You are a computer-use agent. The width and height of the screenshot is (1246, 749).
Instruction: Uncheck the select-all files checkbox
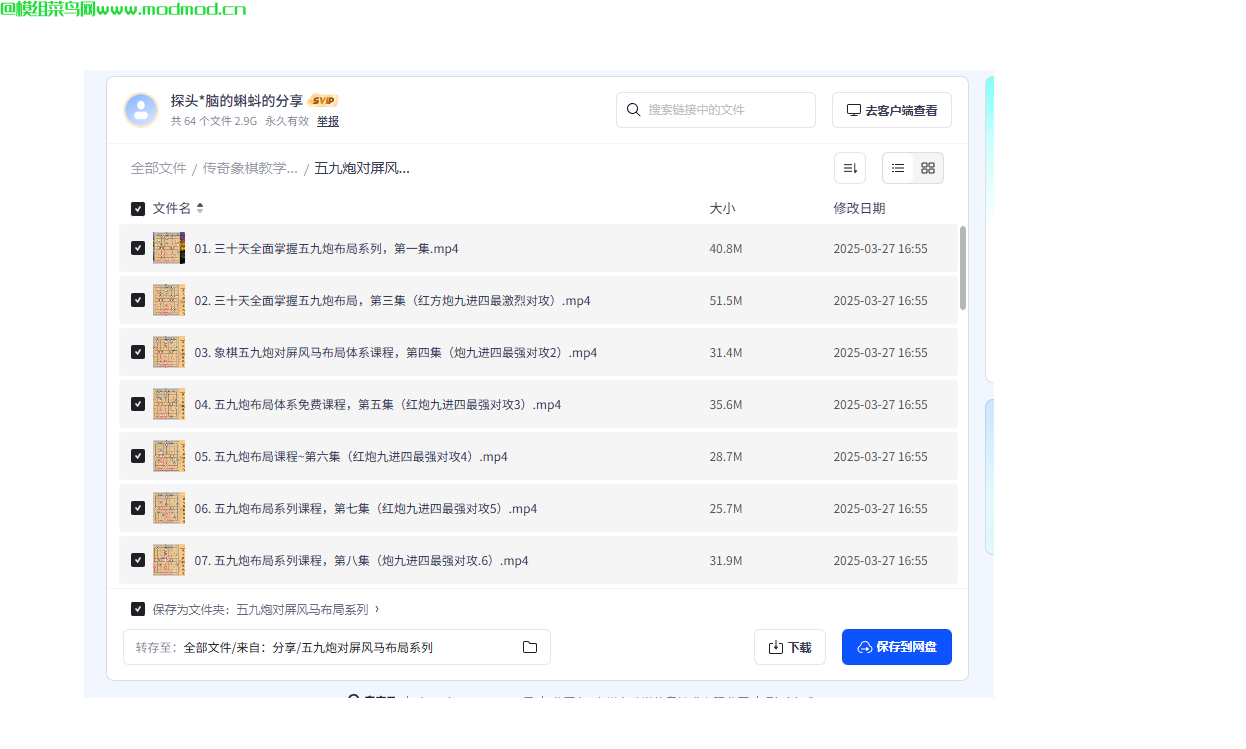pos(138,208)
